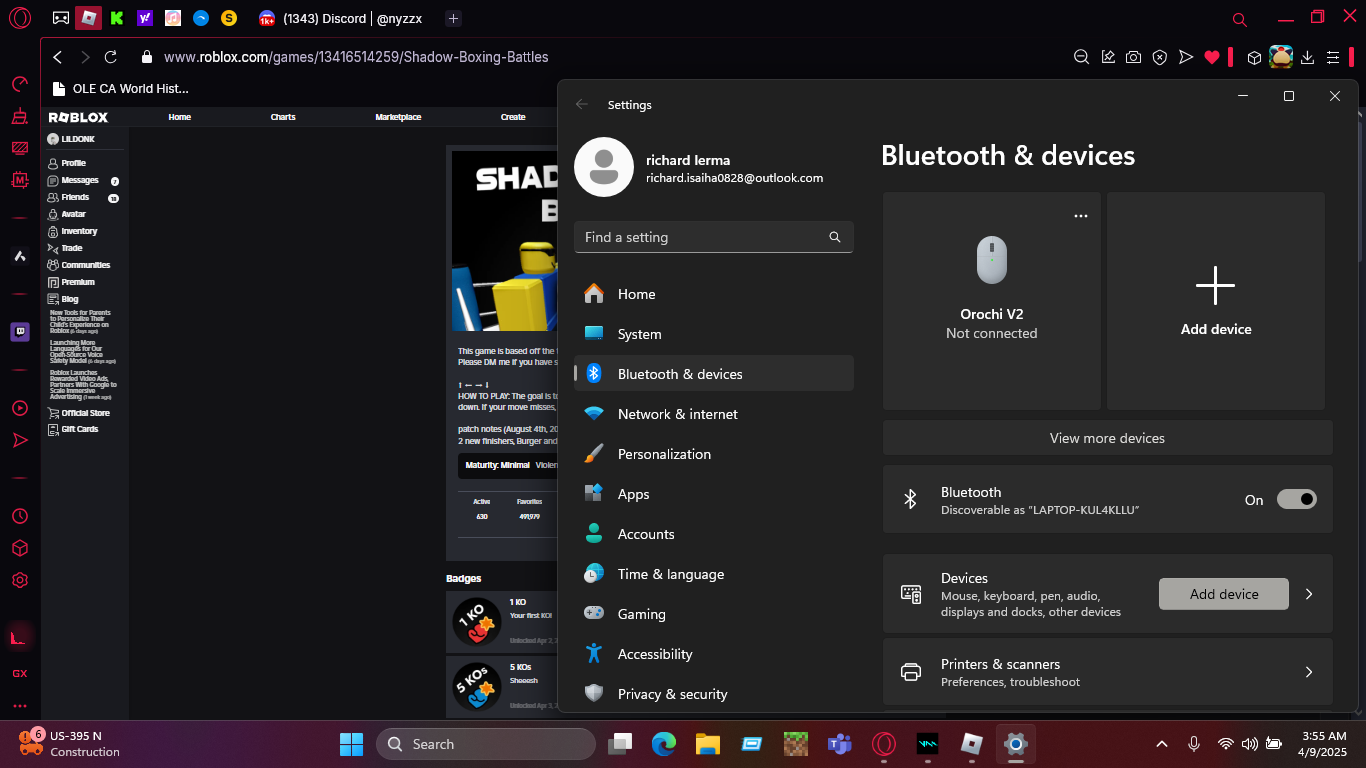Click the Find a setting search box

coord(714,237)
